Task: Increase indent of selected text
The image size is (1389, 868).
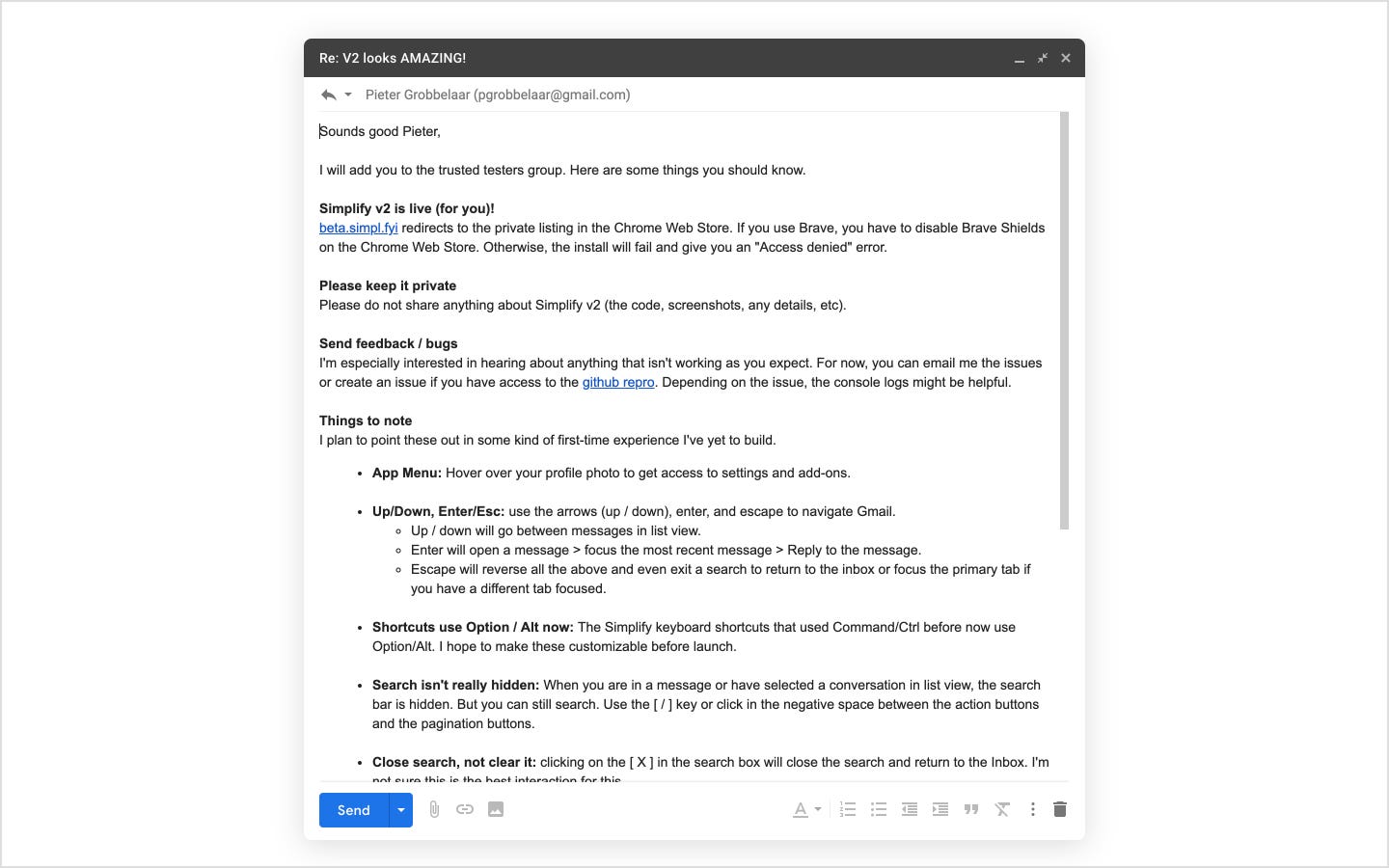Action: (940, 809)
